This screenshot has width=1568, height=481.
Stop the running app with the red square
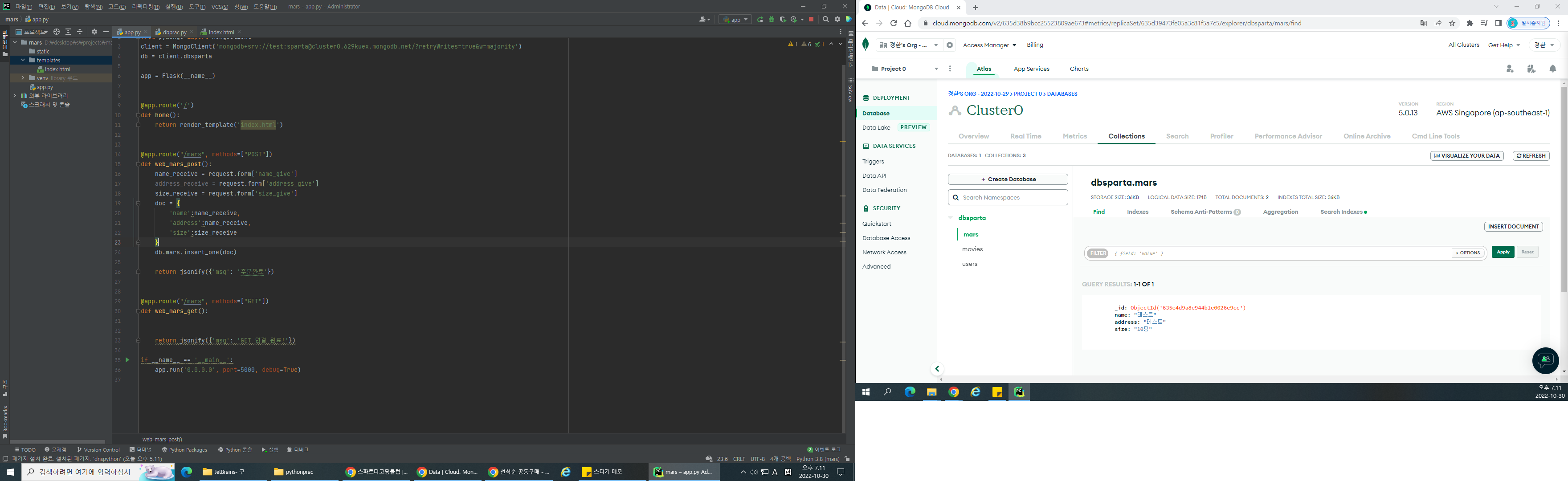(811, 20)
